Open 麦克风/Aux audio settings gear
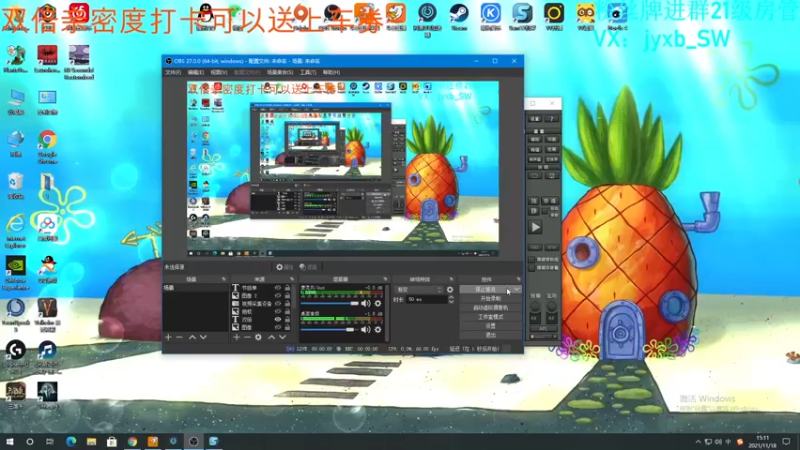 pyautogui.click(x=378, y=304)
